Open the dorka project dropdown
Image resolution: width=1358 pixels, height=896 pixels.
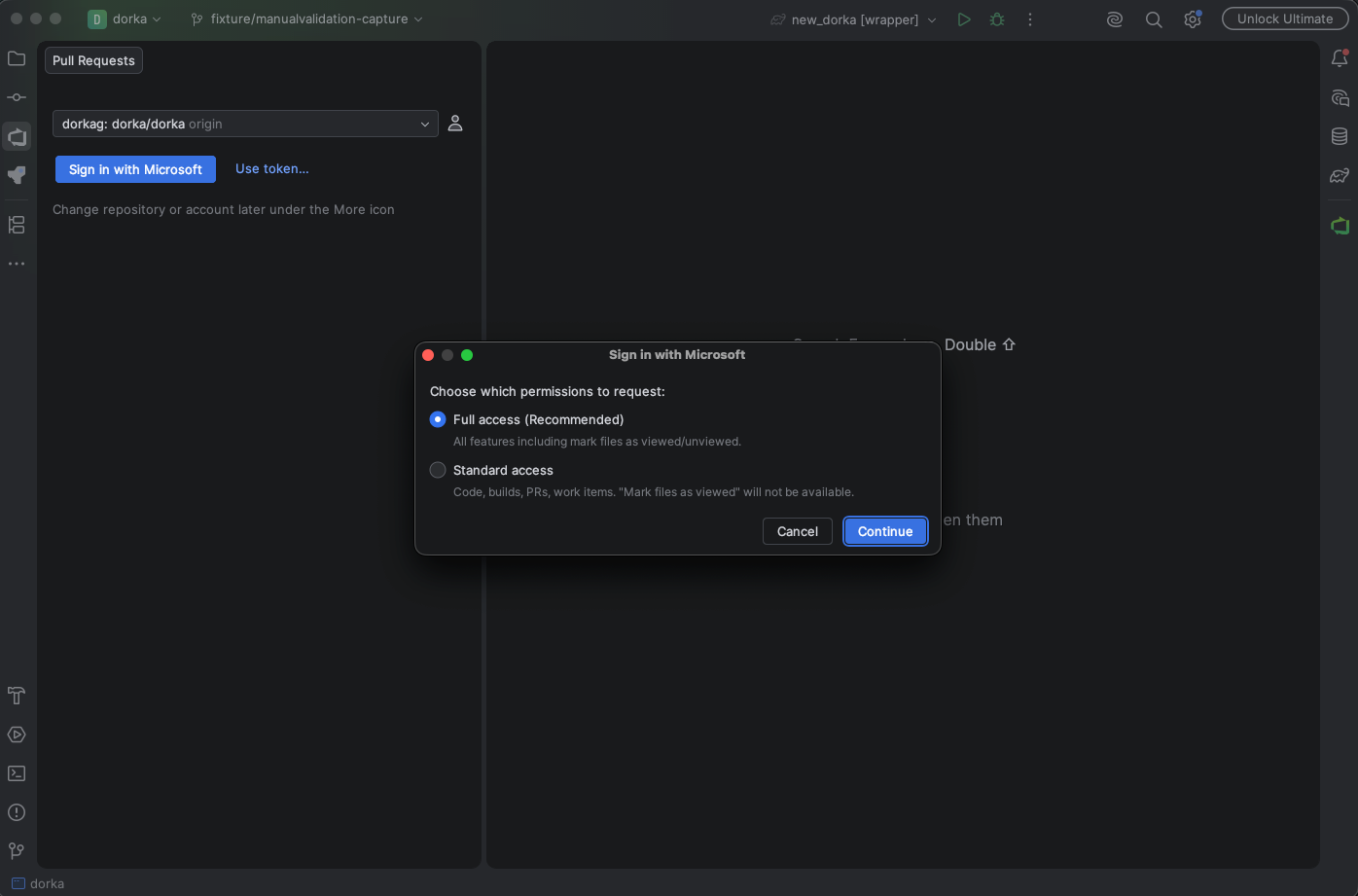[x=125, y=18]
